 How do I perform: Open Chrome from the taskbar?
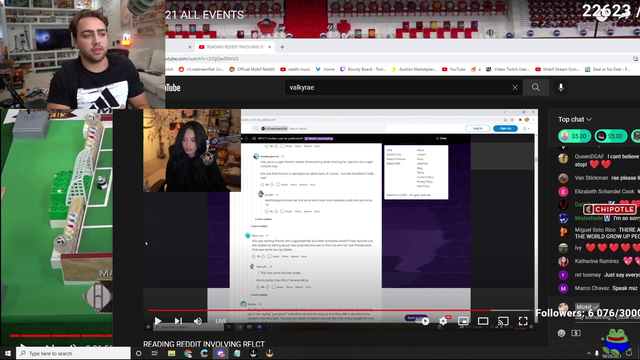[x=188, y=353]
